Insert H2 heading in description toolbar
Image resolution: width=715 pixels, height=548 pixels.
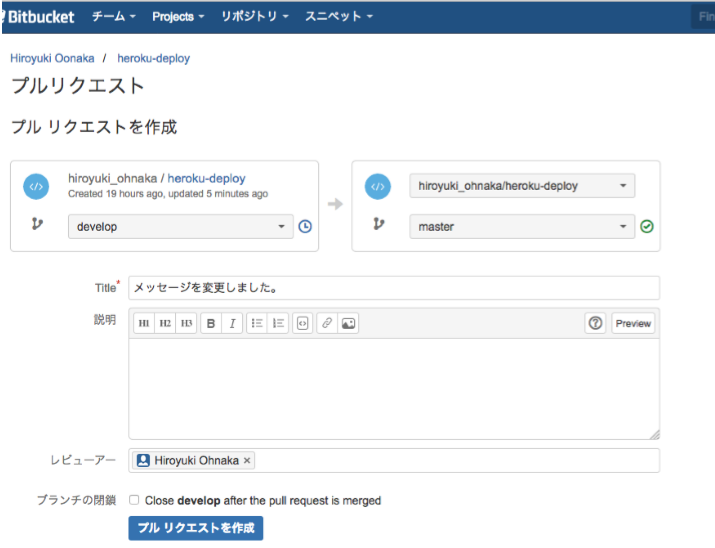tap(165, 323)
